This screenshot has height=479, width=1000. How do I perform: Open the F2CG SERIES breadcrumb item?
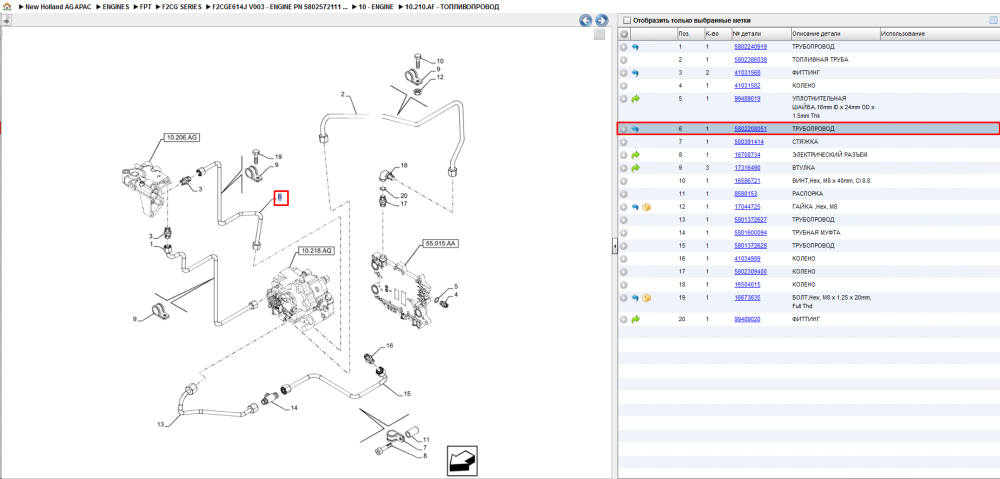pos(180,6)
